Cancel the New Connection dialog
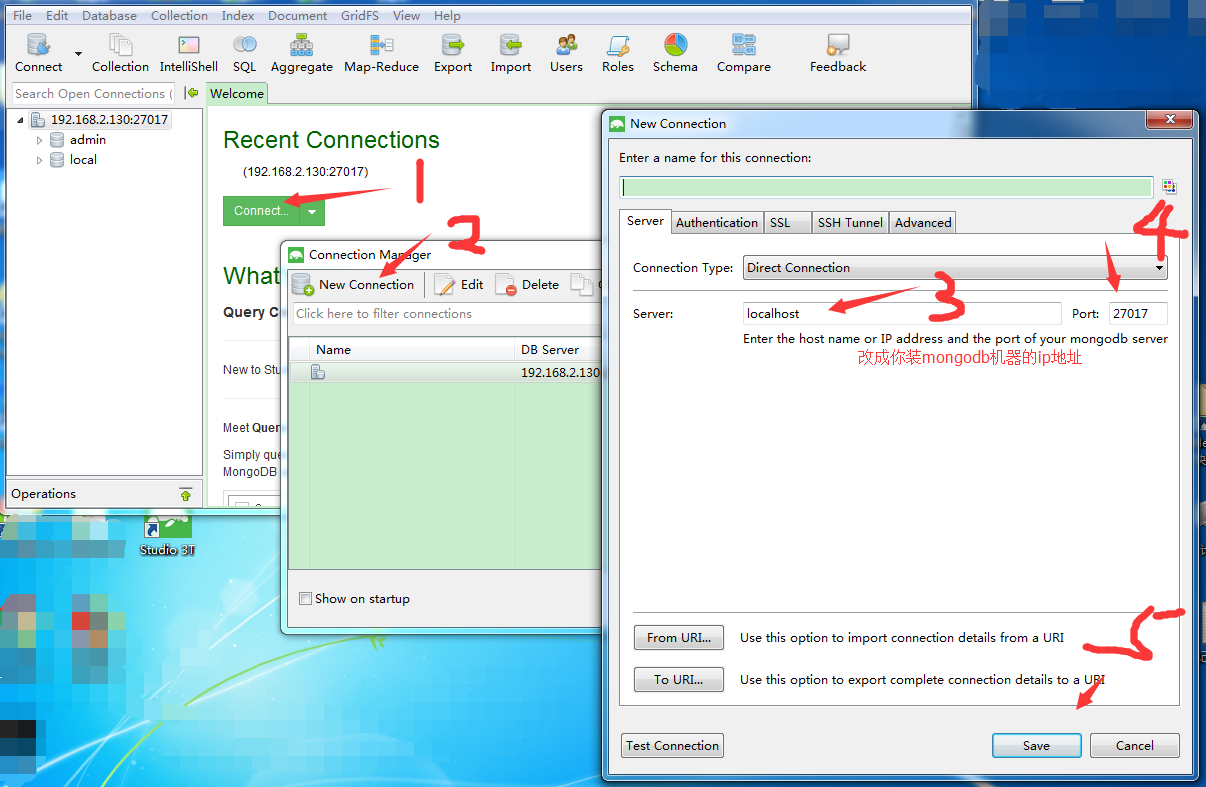Viewport: 1206px width, 787px height. coord(1135,745)
